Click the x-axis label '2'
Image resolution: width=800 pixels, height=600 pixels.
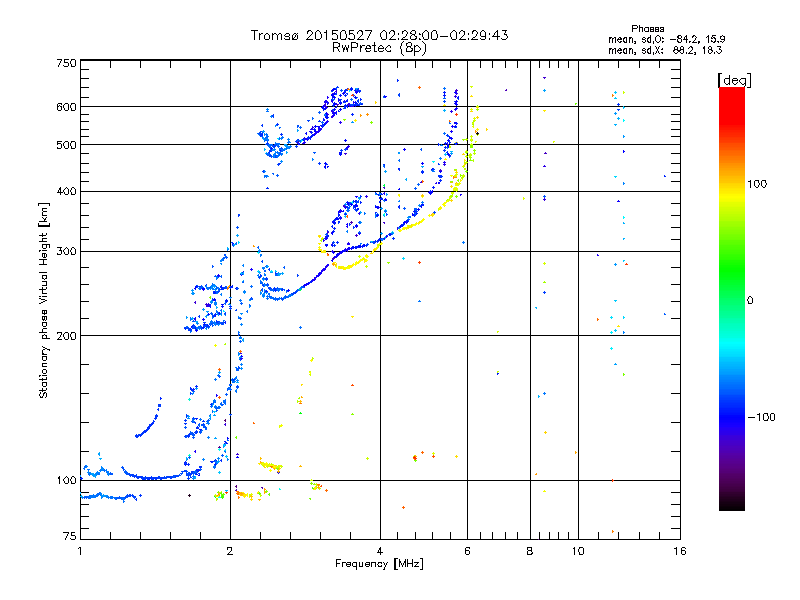[x=230, y=551]
